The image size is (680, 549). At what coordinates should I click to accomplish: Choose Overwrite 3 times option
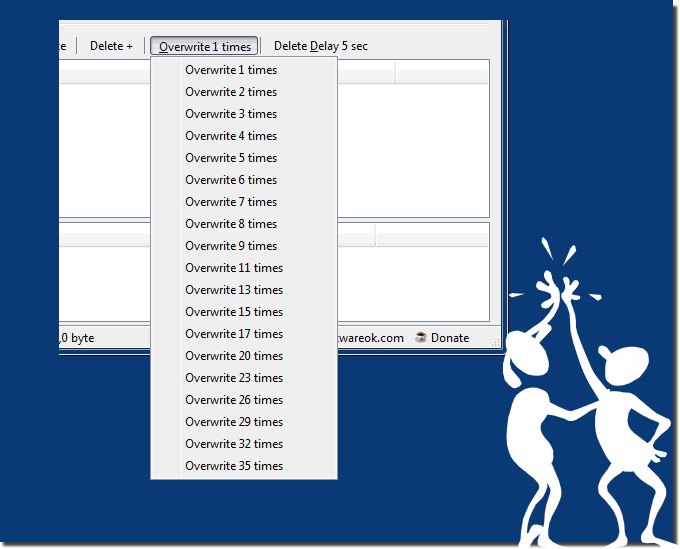244,114
